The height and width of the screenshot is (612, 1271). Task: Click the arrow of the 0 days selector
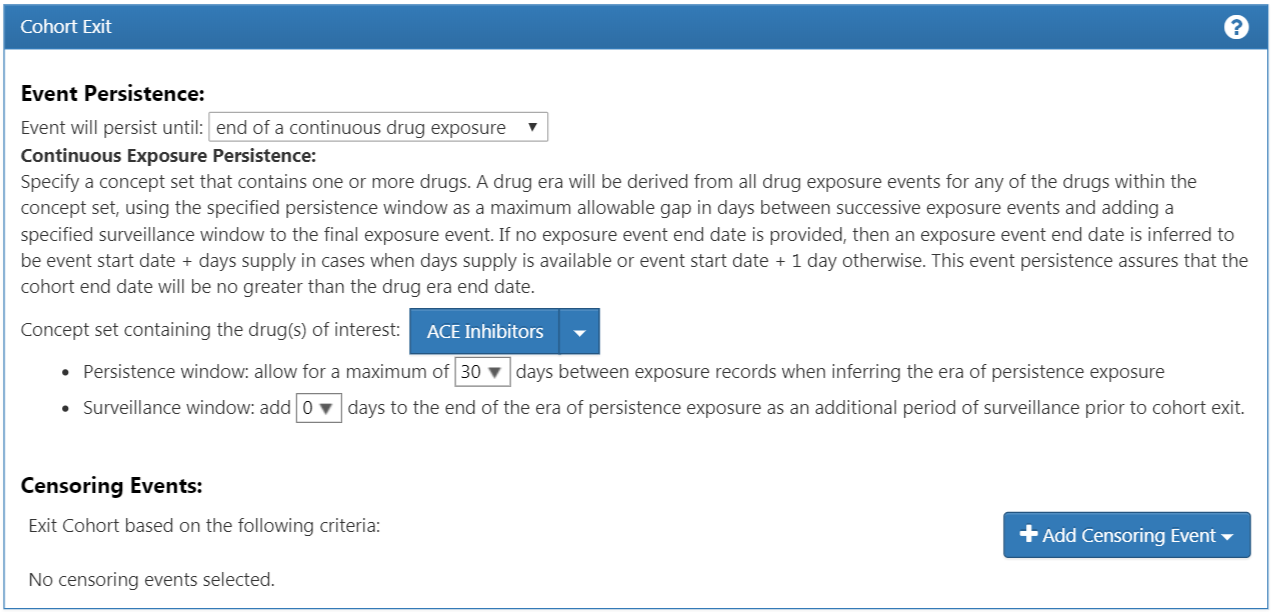[x=325, y=409]
